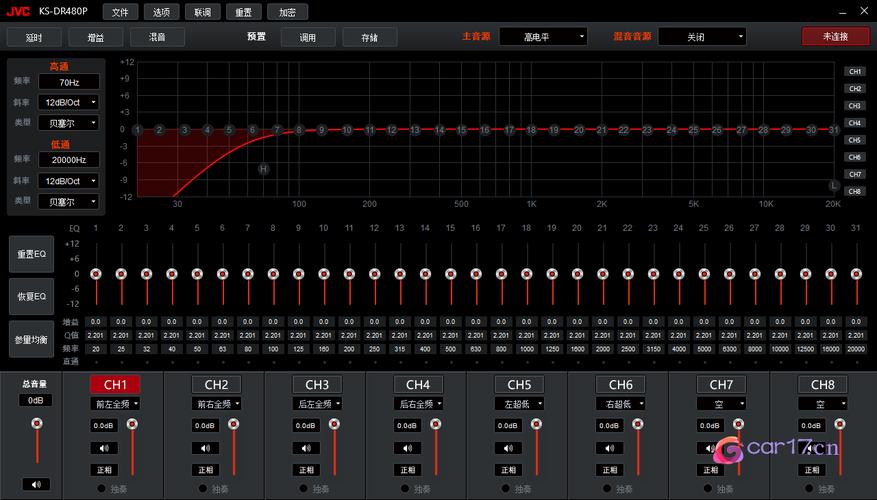Click the master volume slider handle
The width and height of the screenshot is (877, 500).
tap(36, 427)
